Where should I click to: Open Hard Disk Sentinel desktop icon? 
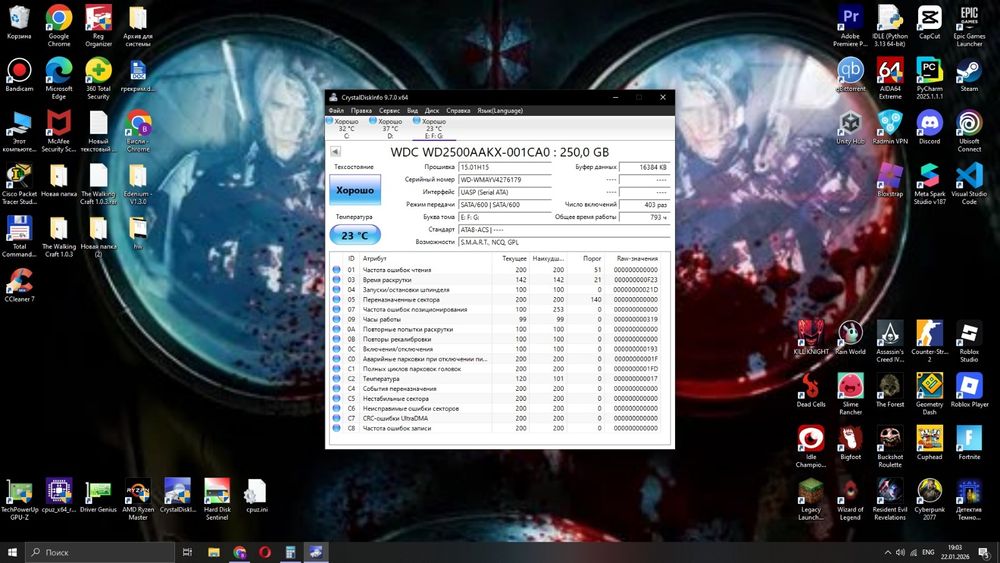(217, 499)
